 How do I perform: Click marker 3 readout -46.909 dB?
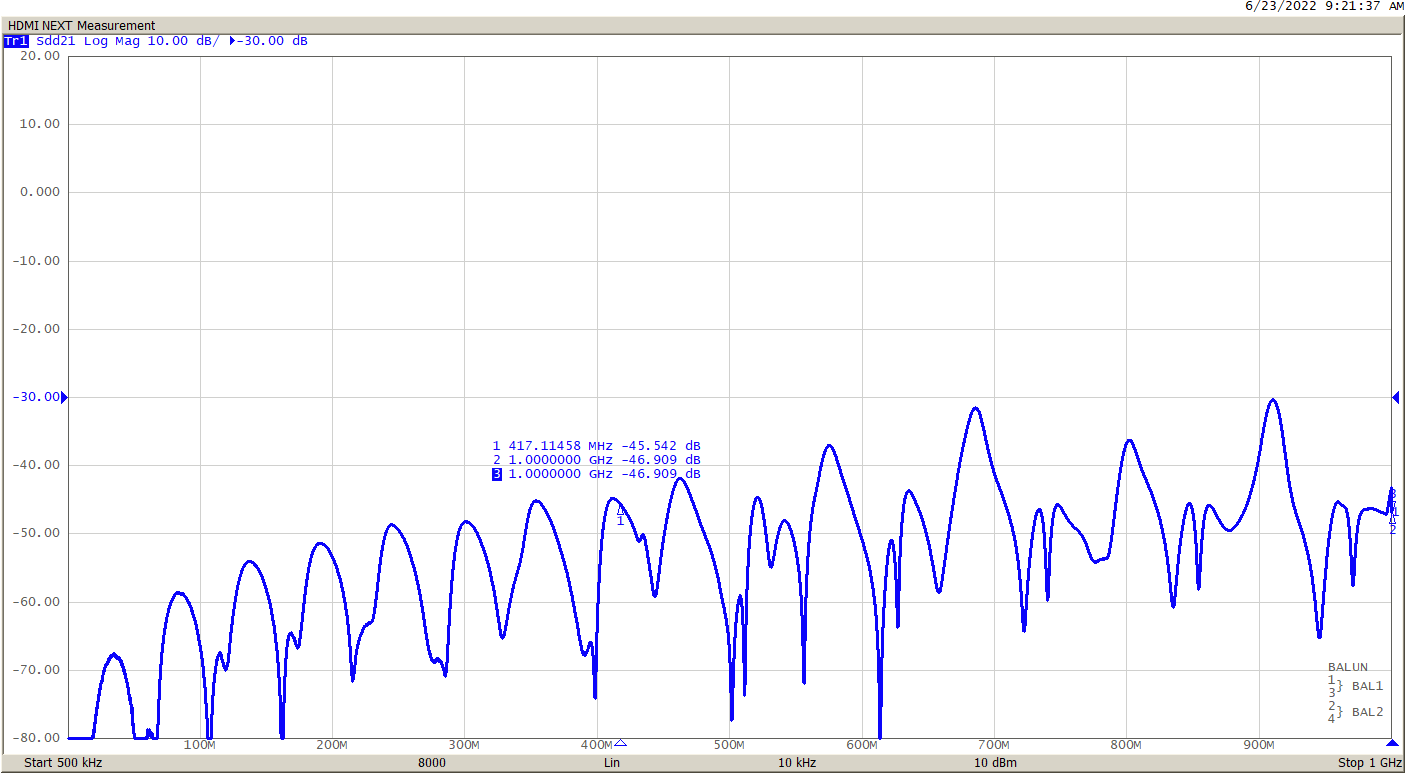(661, 474)
